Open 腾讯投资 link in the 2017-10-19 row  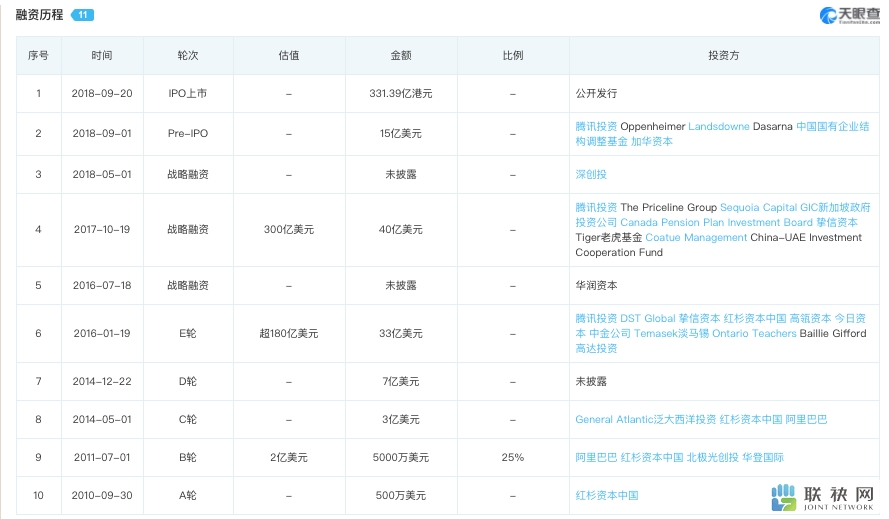click(x=596, y=208)
